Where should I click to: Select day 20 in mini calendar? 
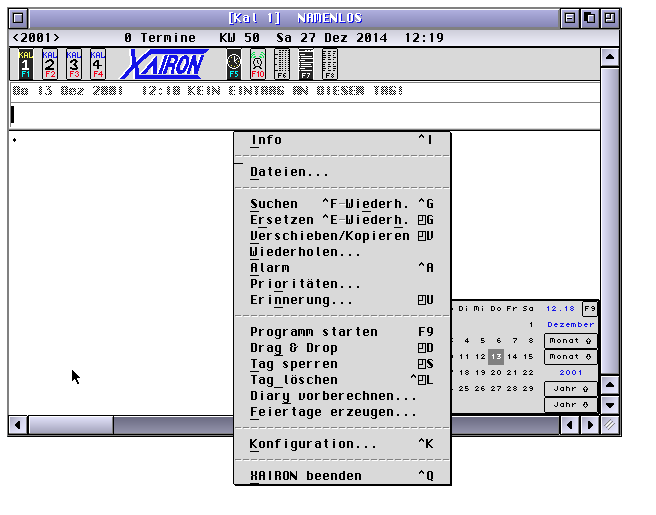tap(496, 373)
